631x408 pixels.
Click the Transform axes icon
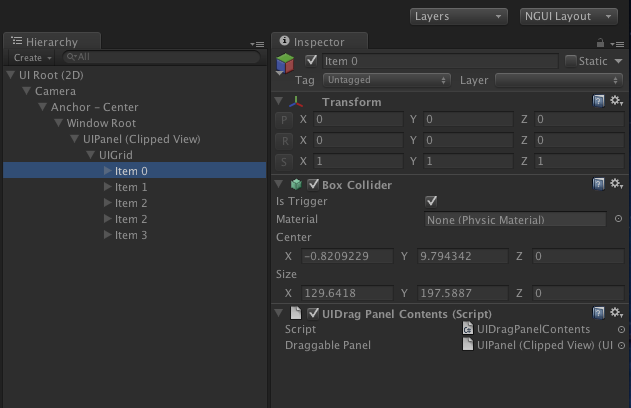296,102
